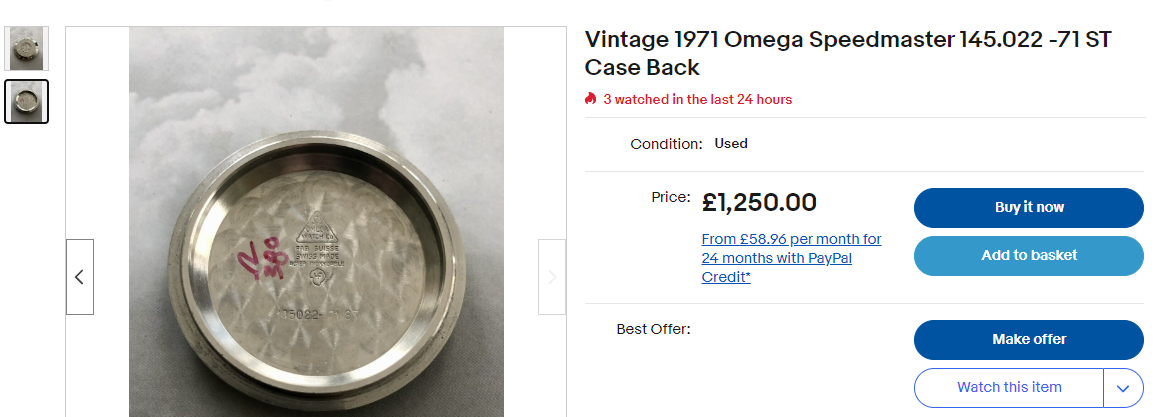Click the red flame watched icon
Screen dimensions: 1157x417
[591, 99]
